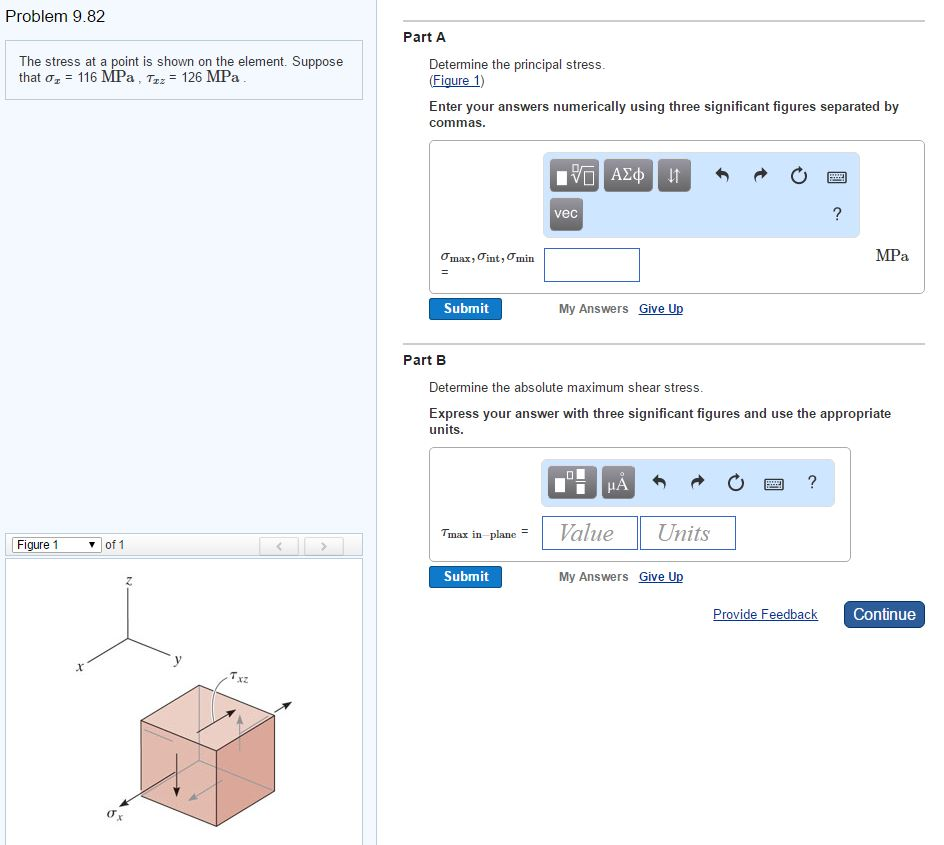
Task: Open the Figure 1 selector dropdown
Action: 57,545
